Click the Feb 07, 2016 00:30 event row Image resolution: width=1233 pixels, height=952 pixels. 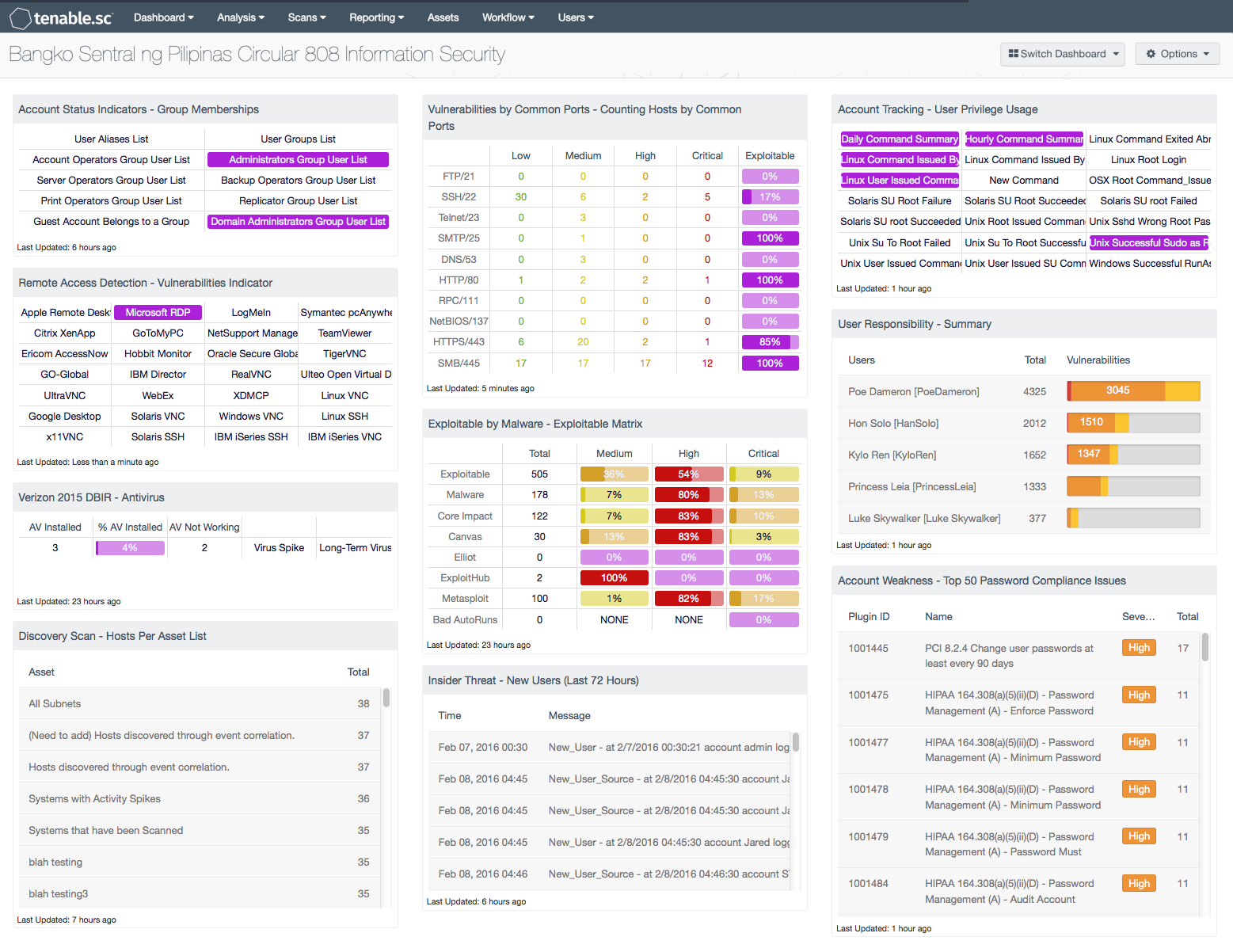(x=610, y=747)
